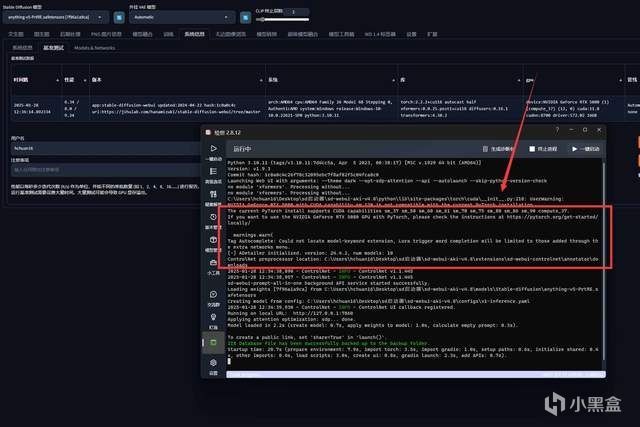Open the extensions (扩展) tab
Screen dimensions: 640x427
tap(432, 34)
